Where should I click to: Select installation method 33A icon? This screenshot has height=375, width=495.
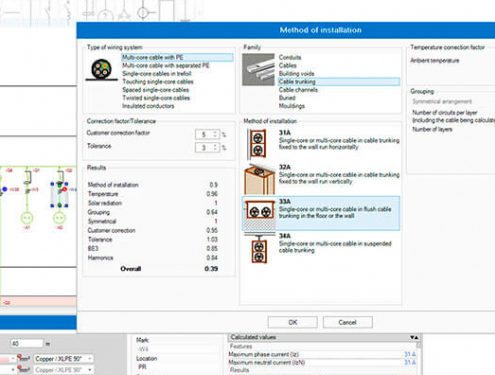click(x=259, y=213)
